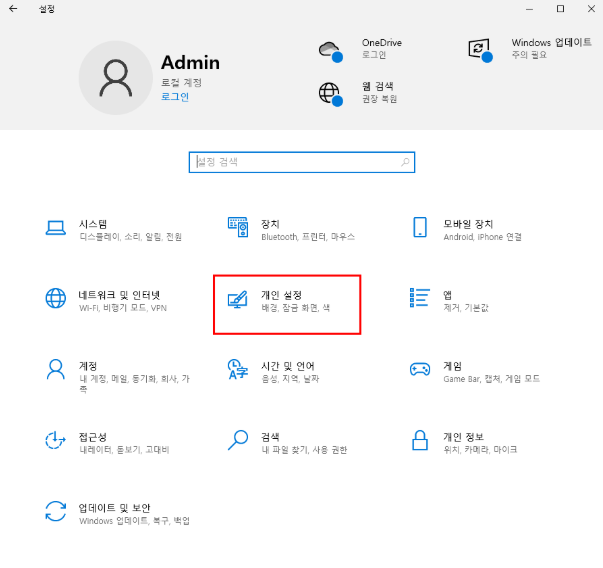Open the 접근성 icon
The height and width of the screenshot is (568, 603).
(56, 441)
